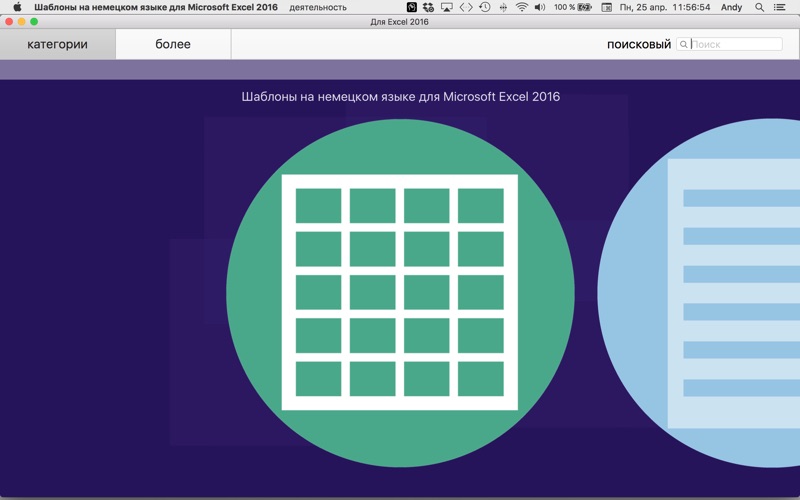The image size is (800, 500).
Task: Open the Time Machine menu icon
Action: (485, 7)
